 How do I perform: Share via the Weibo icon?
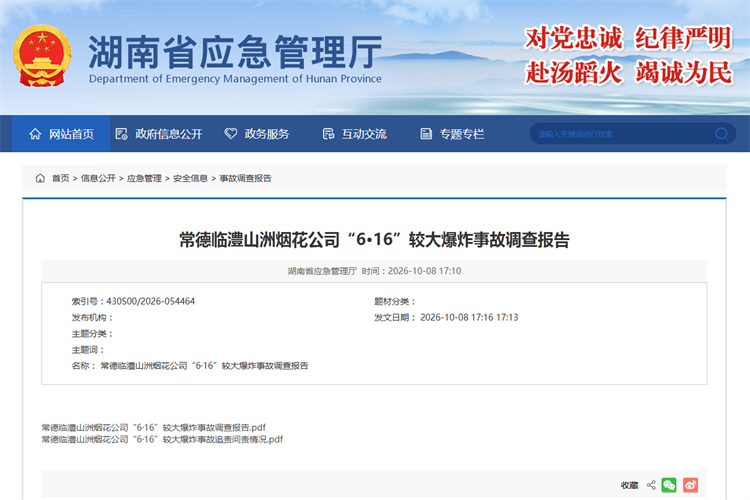[x=690, y=485]
